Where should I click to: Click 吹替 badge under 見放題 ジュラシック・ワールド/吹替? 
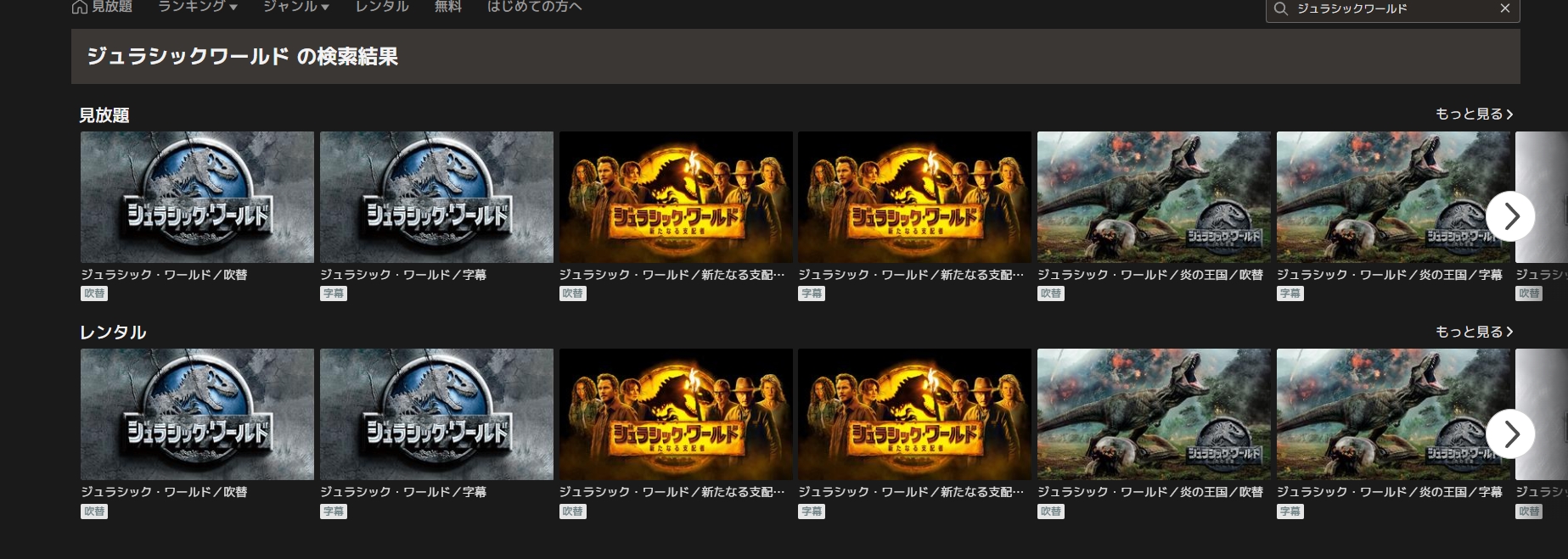pos(94,293)
